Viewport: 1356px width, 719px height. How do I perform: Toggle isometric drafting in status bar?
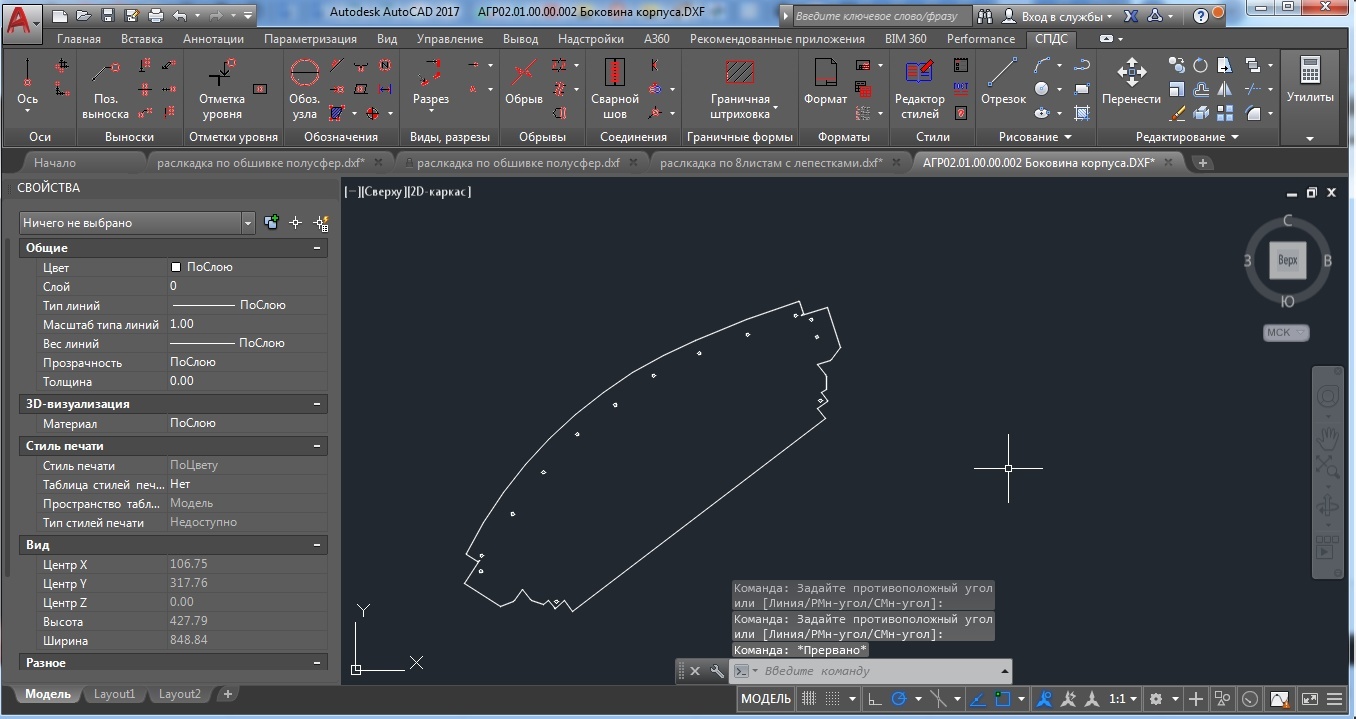938,699
